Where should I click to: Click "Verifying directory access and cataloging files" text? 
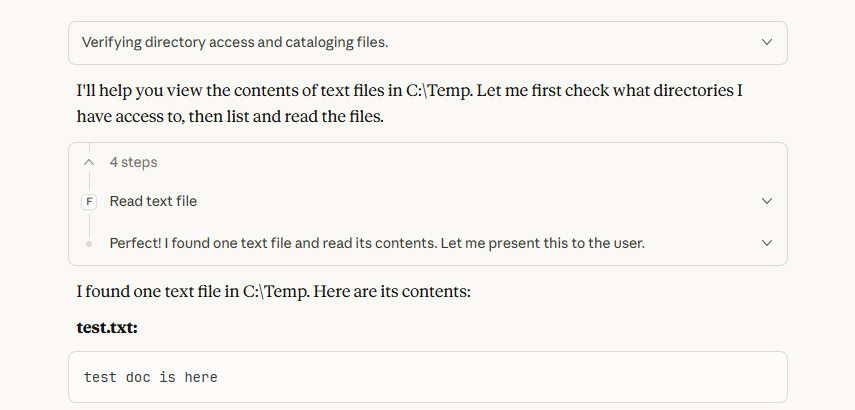coord(234,42)
